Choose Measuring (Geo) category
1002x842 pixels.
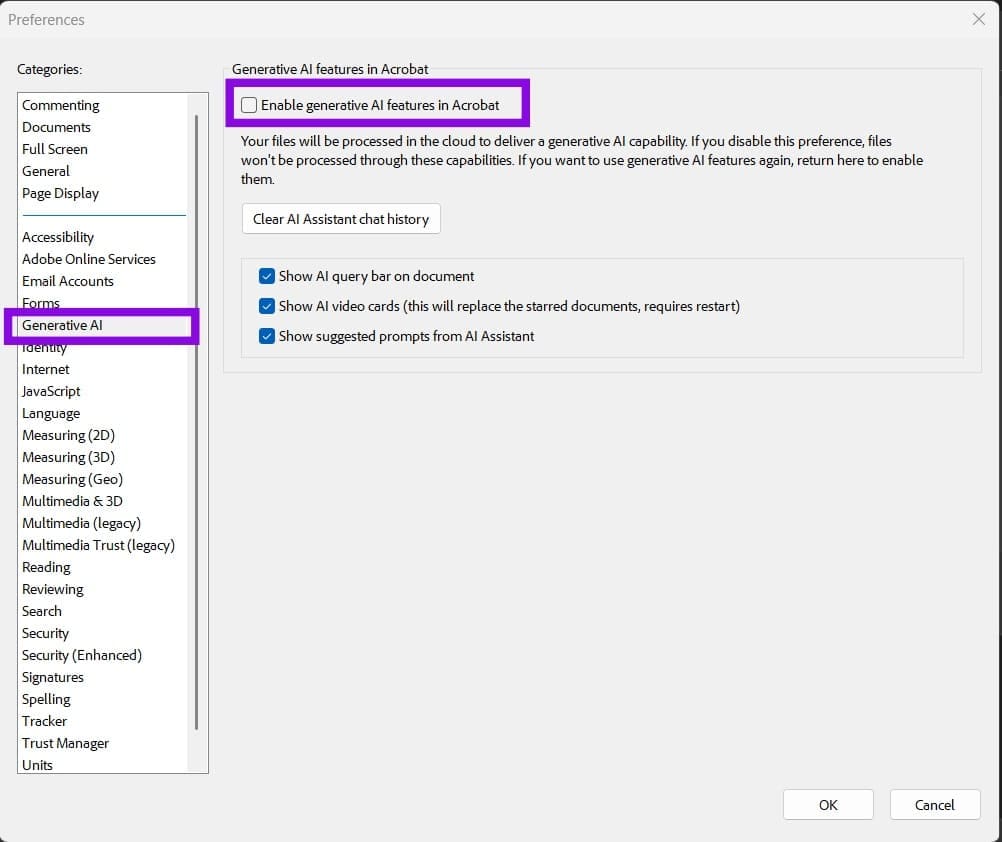[72, 480]
